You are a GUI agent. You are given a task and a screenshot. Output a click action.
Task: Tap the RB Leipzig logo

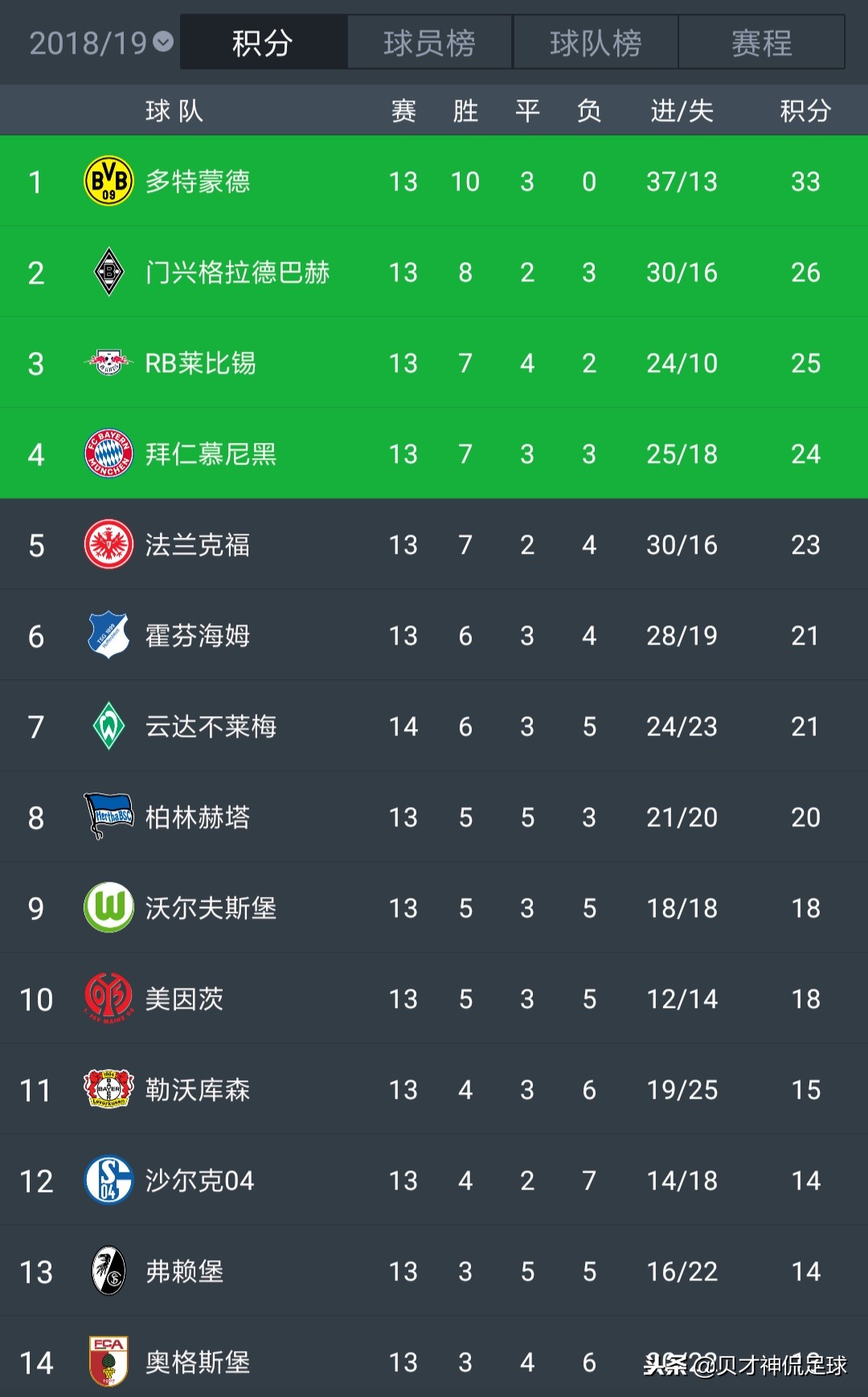tap(108, 363)
